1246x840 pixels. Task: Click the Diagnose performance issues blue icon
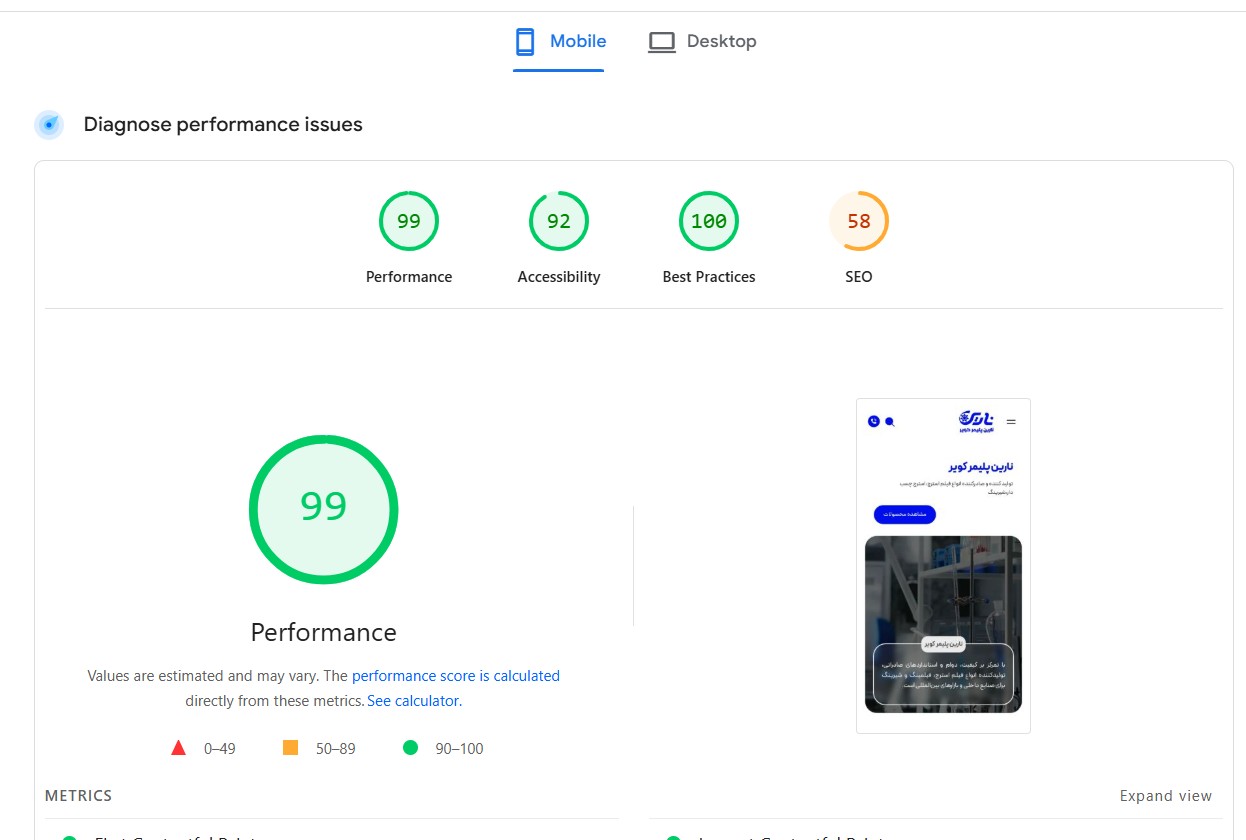point(49,125)
